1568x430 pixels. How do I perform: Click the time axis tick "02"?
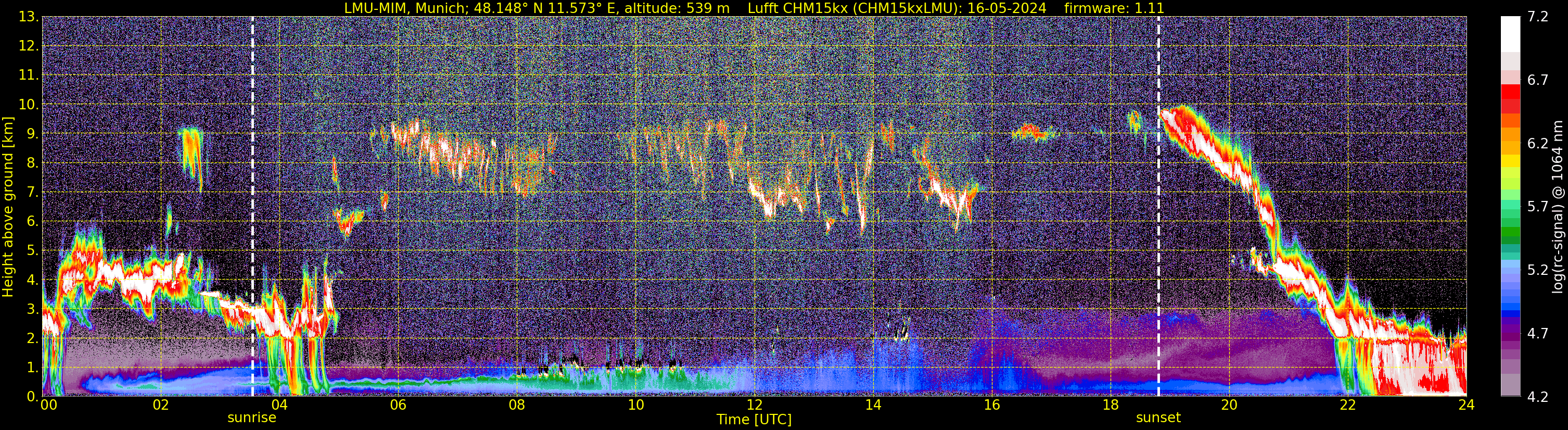pos(161,405)
